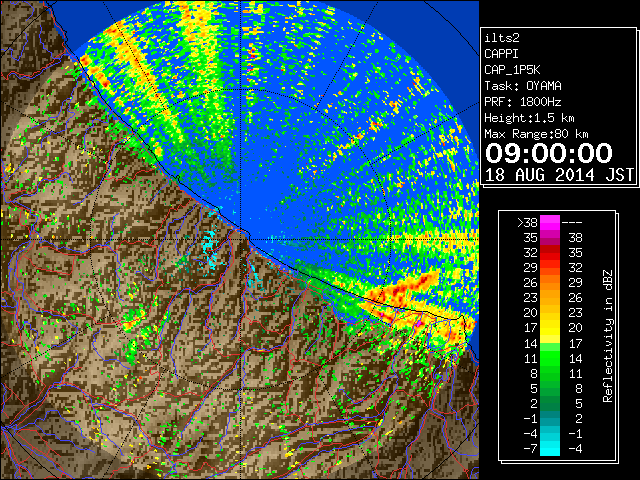Click the 'CAP_1P5K' label
Viewport: 640px width, 480px height.
point(512,70)
